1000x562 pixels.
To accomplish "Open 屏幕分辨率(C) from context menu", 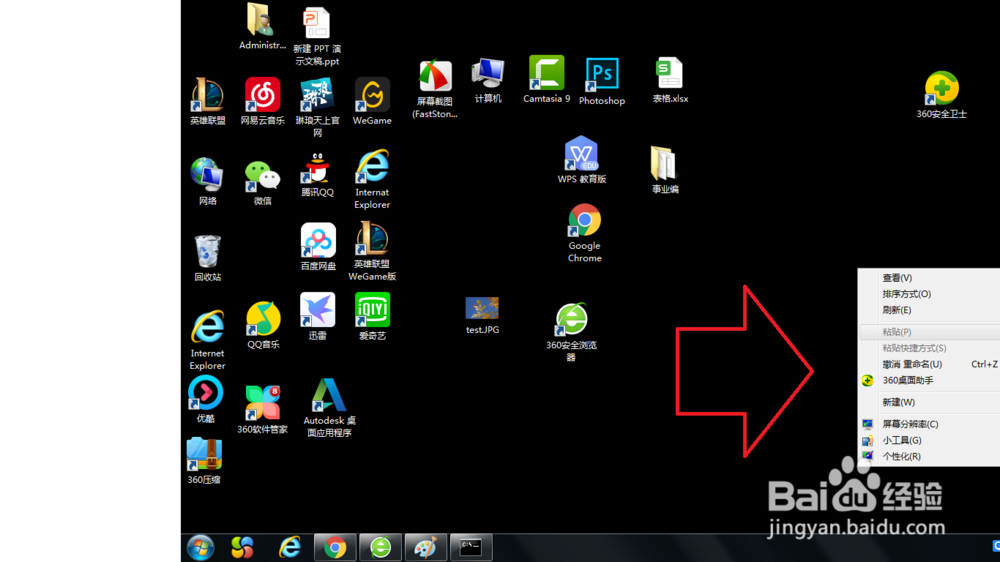I will click(x=929, y=424).
